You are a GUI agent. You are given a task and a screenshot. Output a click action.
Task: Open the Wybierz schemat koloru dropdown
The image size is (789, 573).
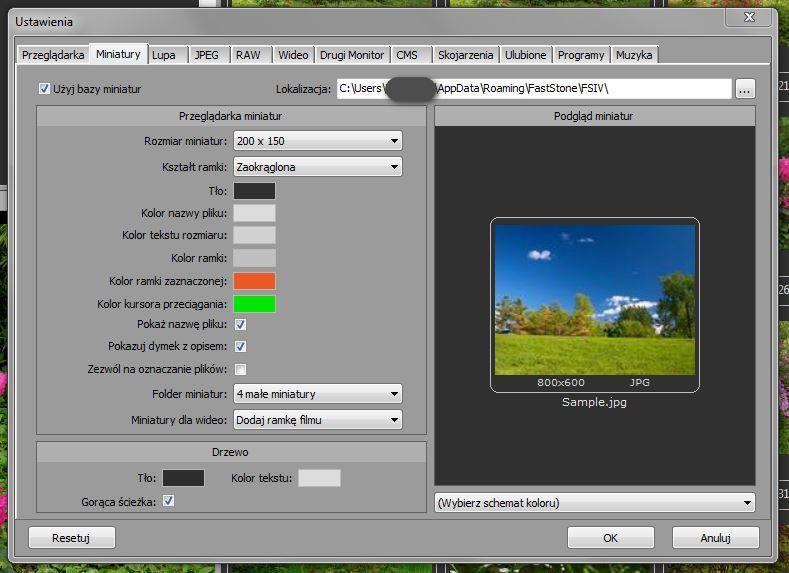[x=595, y=503]
